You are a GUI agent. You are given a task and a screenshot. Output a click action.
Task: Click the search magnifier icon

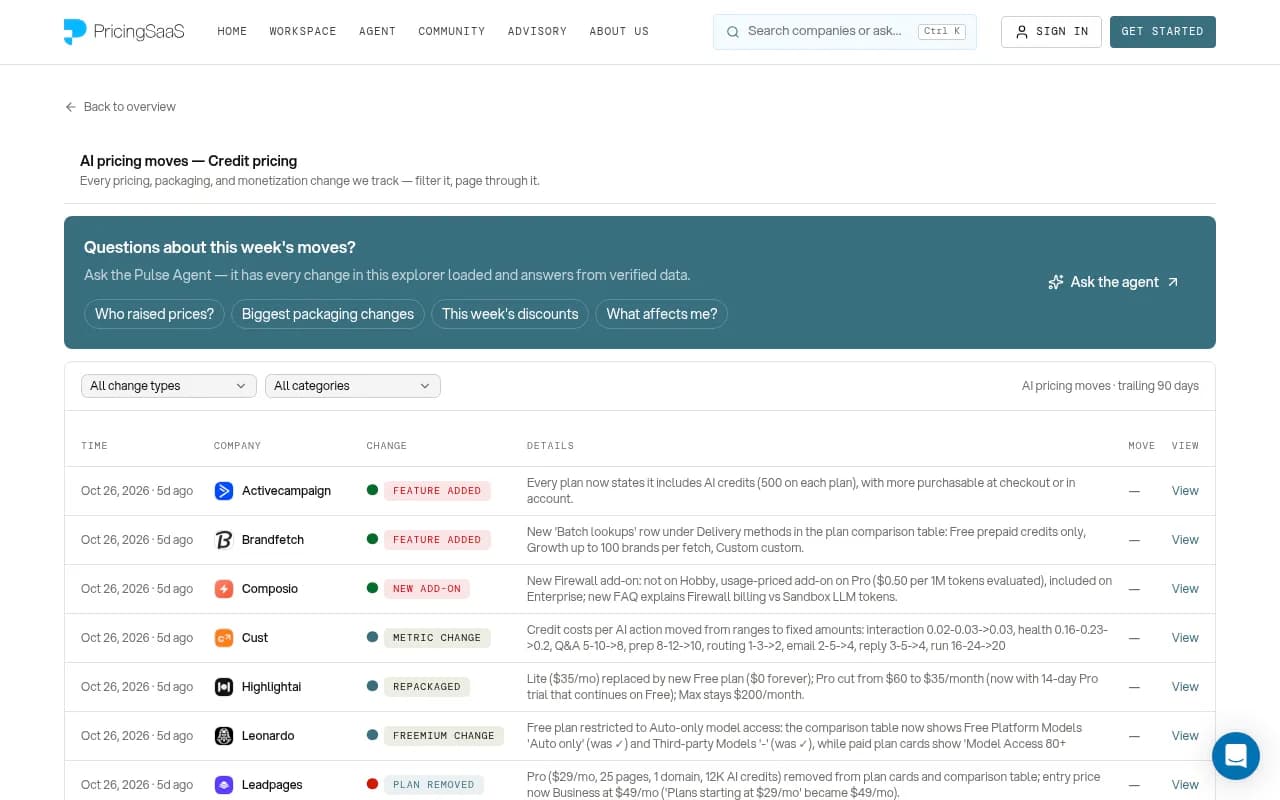tap(733, 31)
